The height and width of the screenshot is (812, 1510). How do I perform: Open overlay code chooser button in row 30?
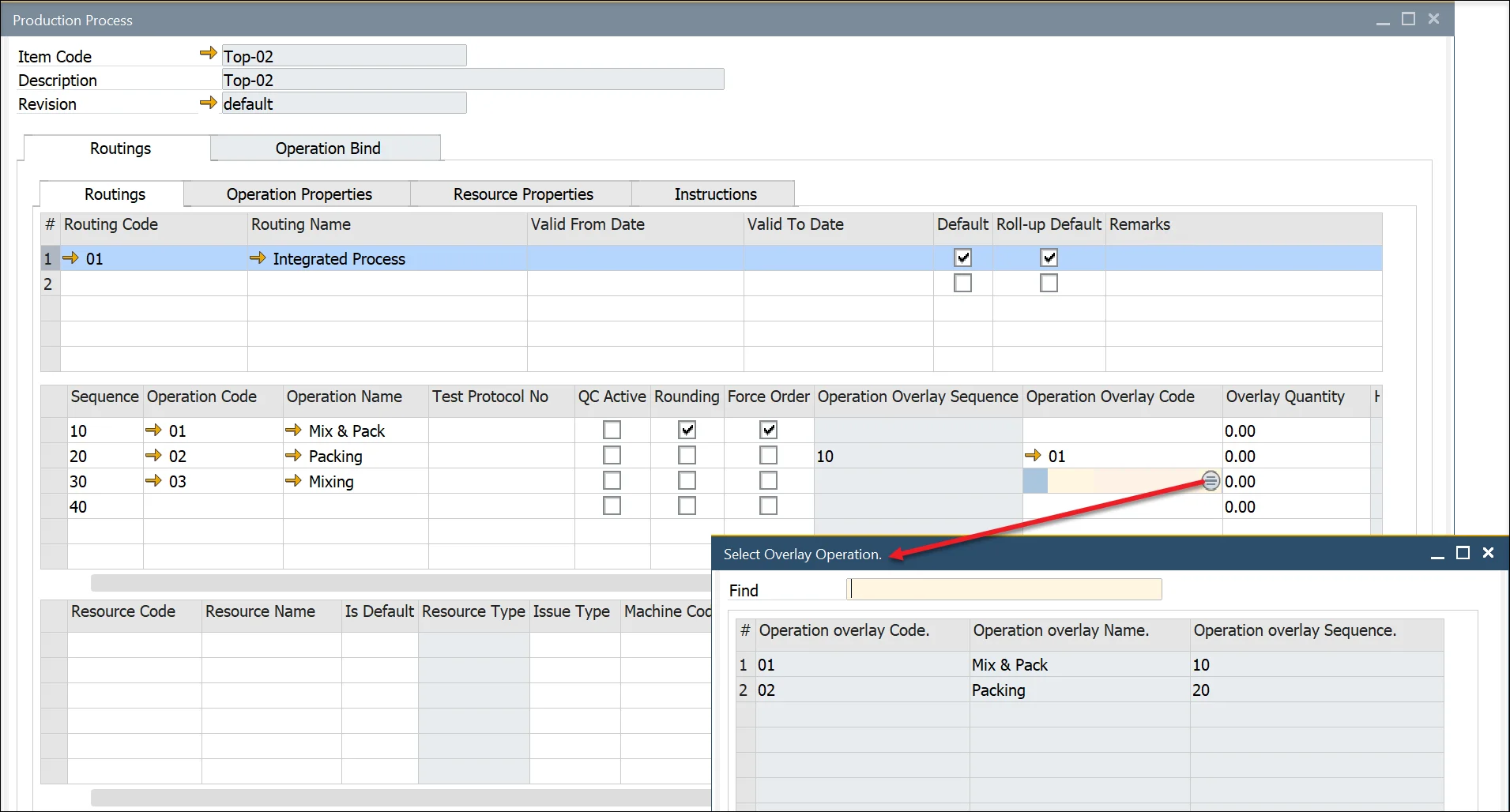[x=1210, y=480]
